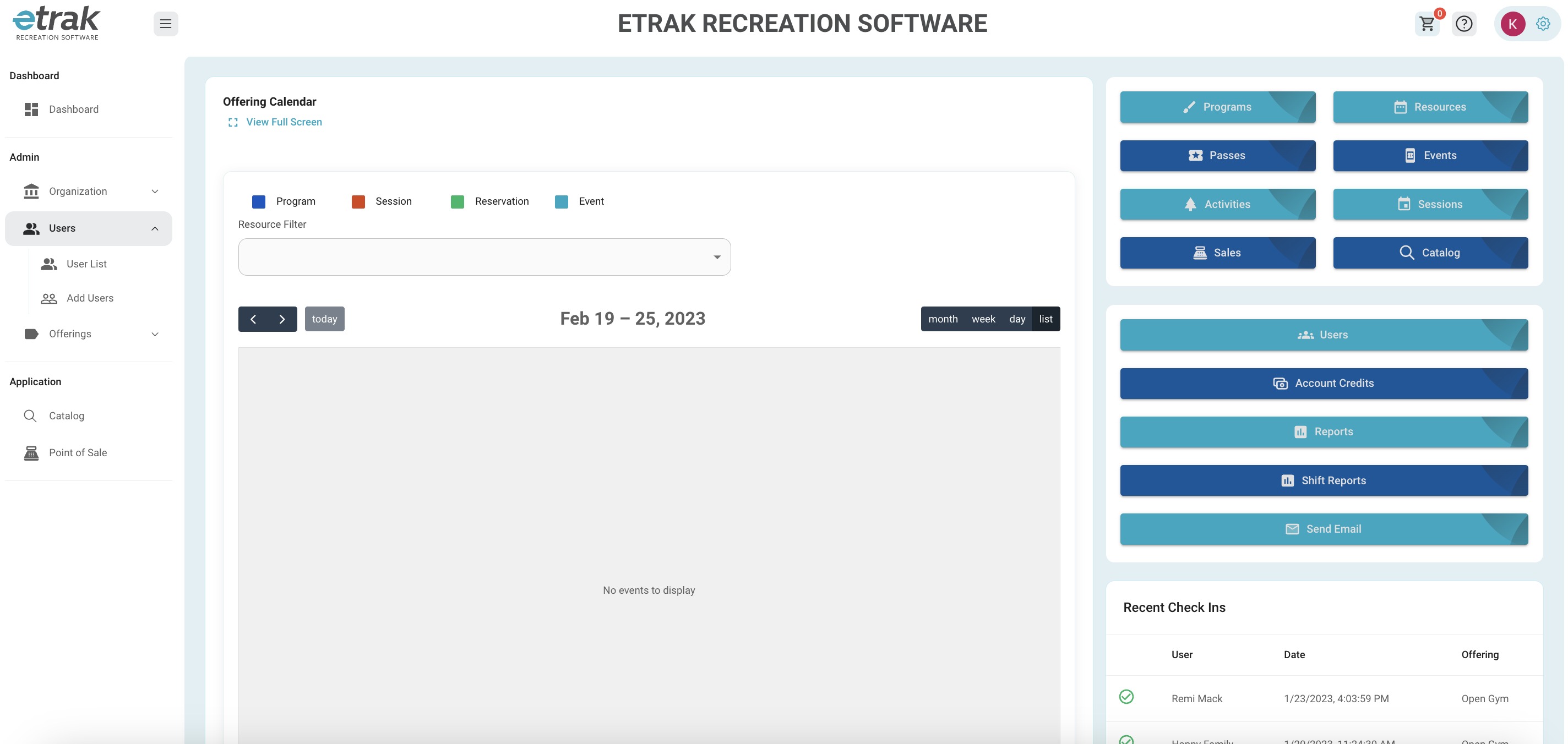
Task: Open the settings gear icon
Action: tap(1543, 24)
